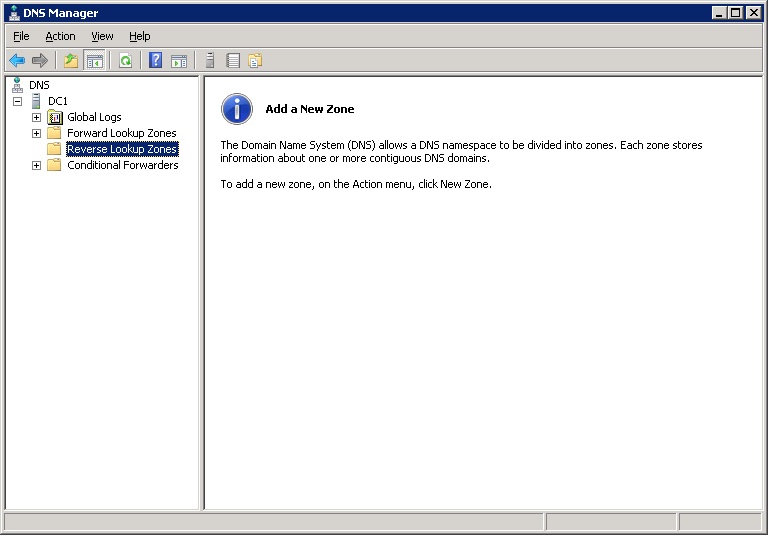Screen dimensions: 768x535
Task: Expand the Global Logs node
Action: pos(36,117)
